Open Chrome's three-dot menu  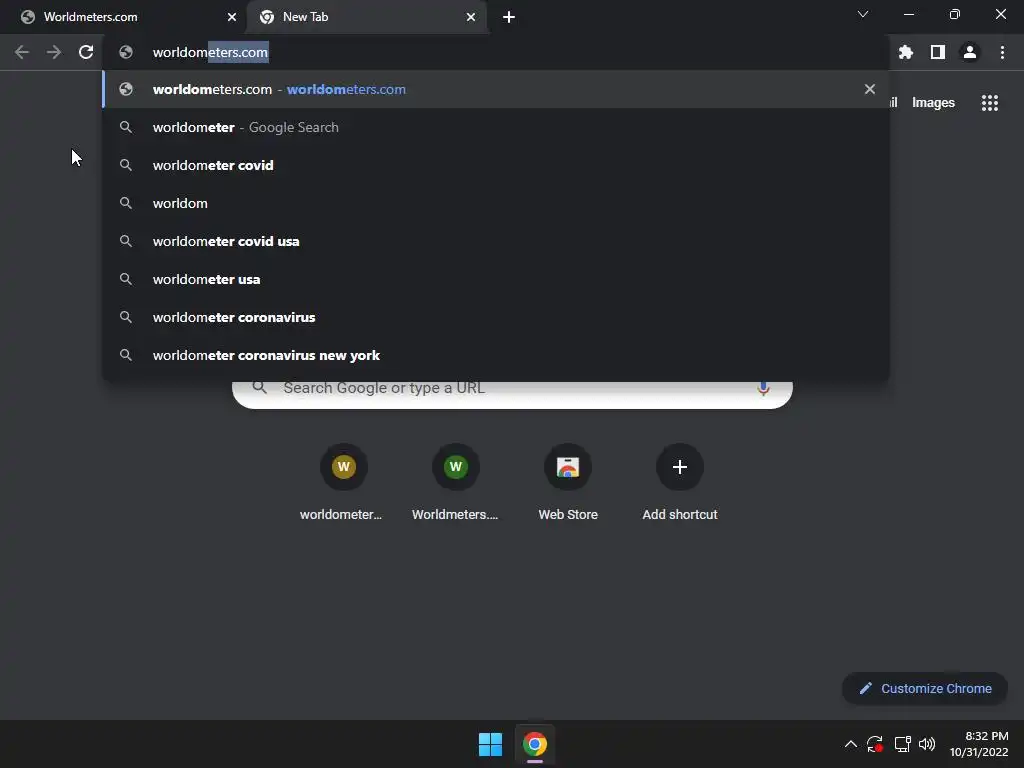[x=1002, y=52]
